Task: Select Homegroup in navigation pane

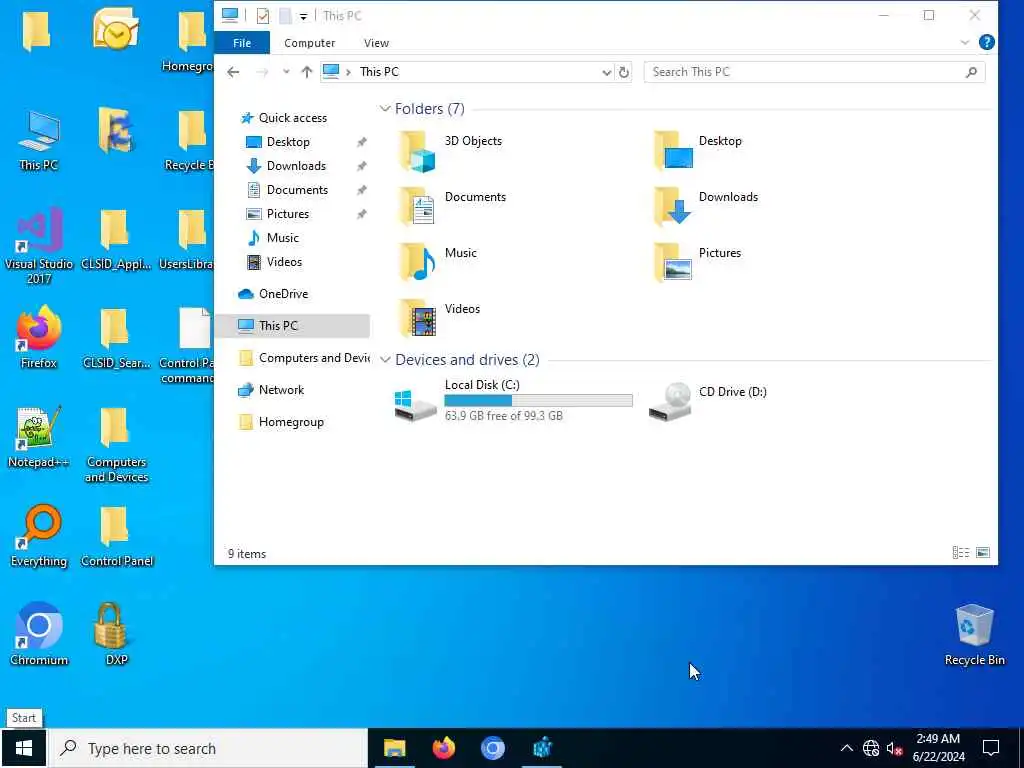Action: pyautogui.click(x=291, y=422)
